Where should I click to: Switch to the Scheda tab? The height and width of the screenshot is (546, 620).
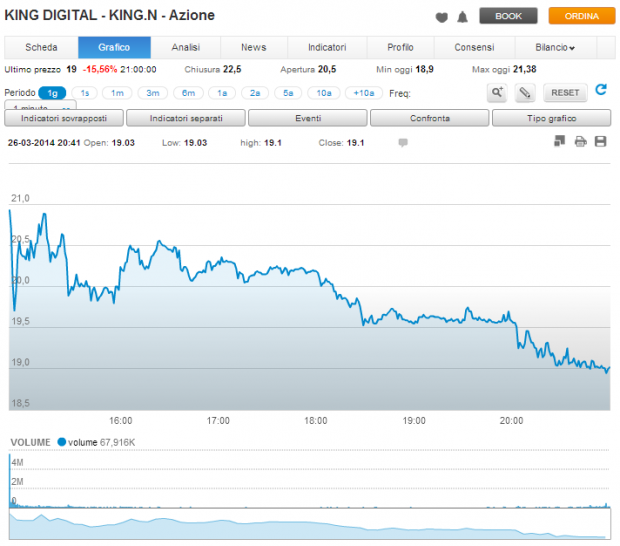pos(41,47)
